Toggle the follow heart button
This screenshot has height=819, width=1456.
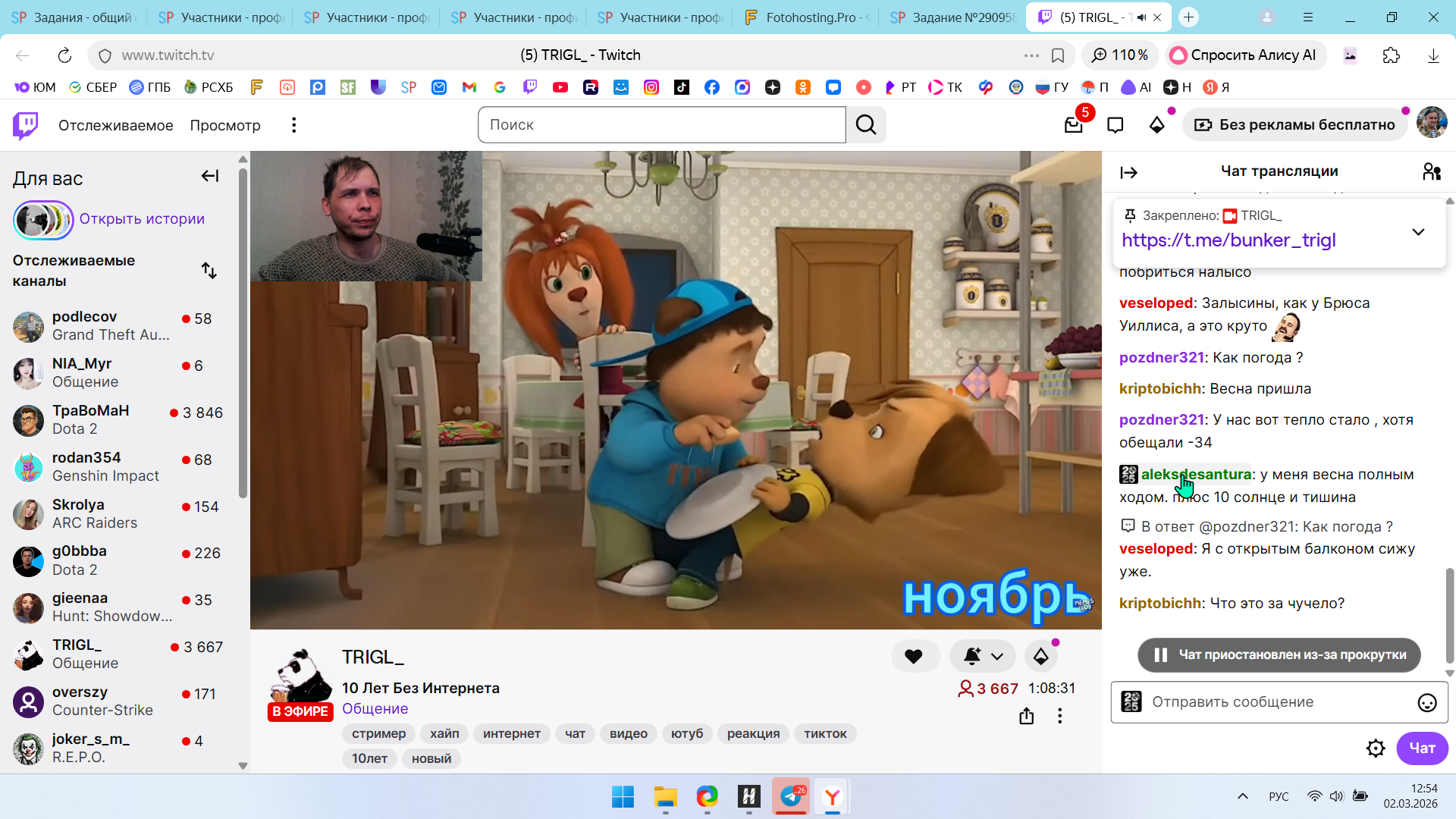click(914, 657)
